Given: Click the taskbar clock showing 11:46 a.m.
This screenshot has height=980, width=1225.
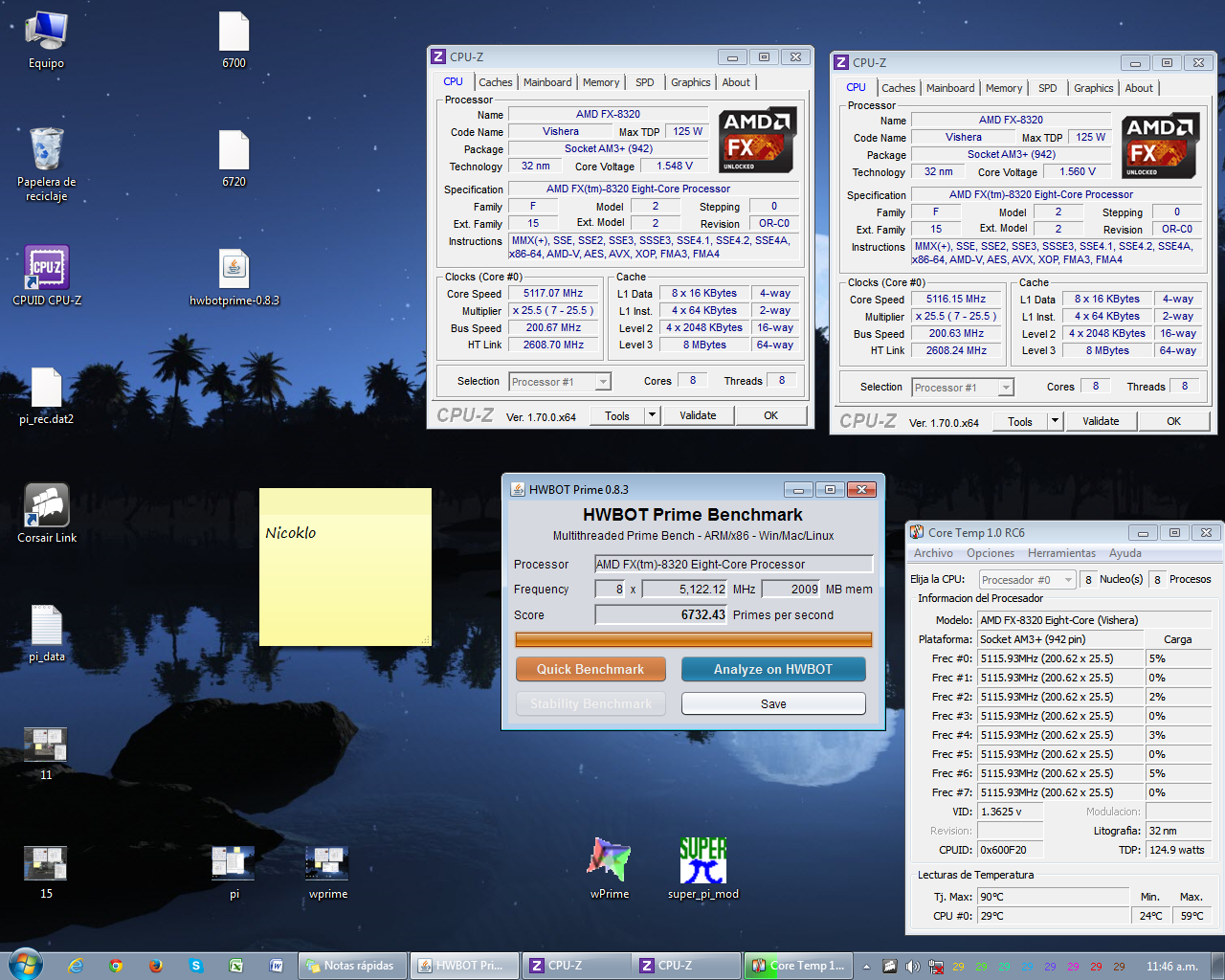Looking at the screenshot, I should pyautogui.click(x=1171, y=967).
